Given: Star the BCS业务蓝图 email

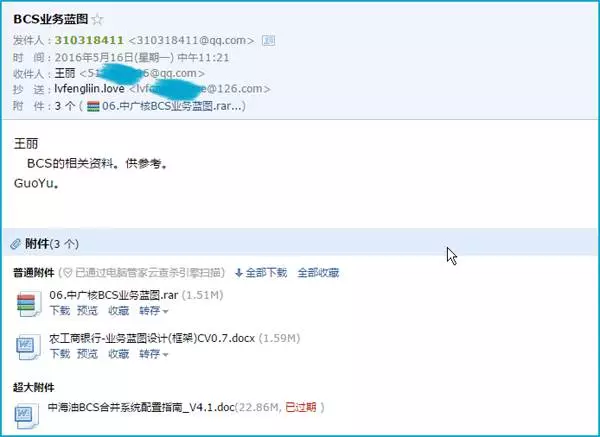Looking at the screenshot, I should point(98,19).
